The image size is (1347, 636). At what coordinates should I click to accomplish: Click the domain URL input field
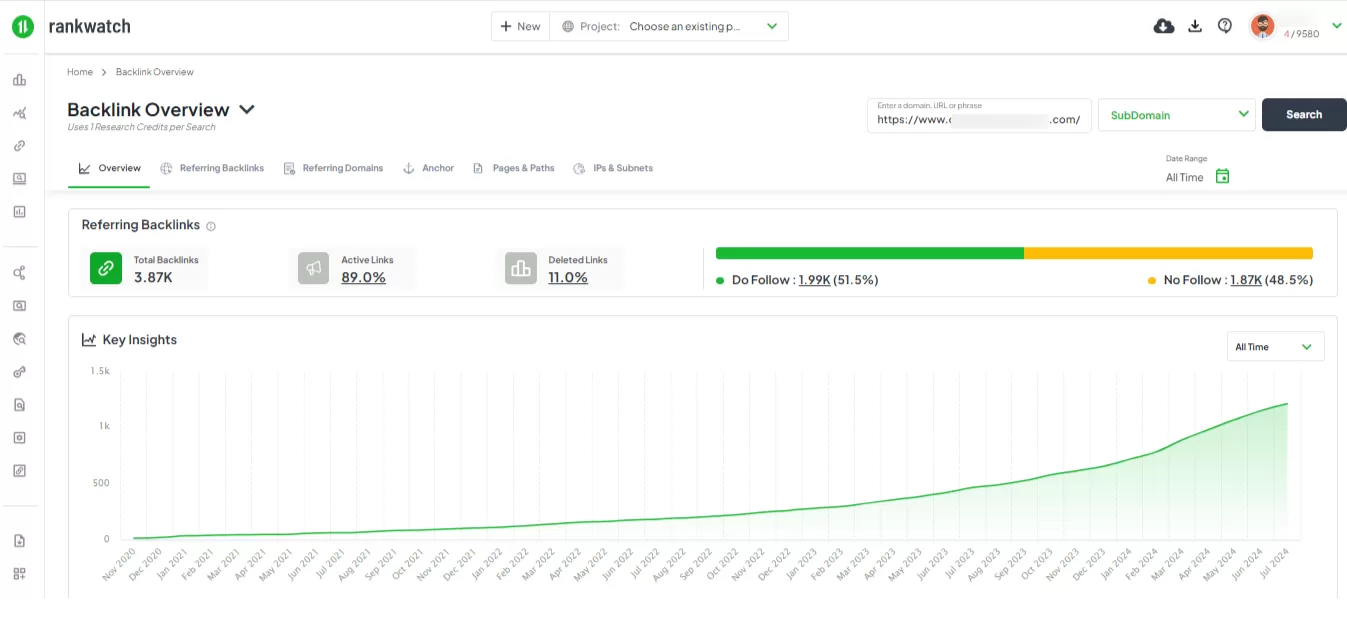tap(978, 119)
